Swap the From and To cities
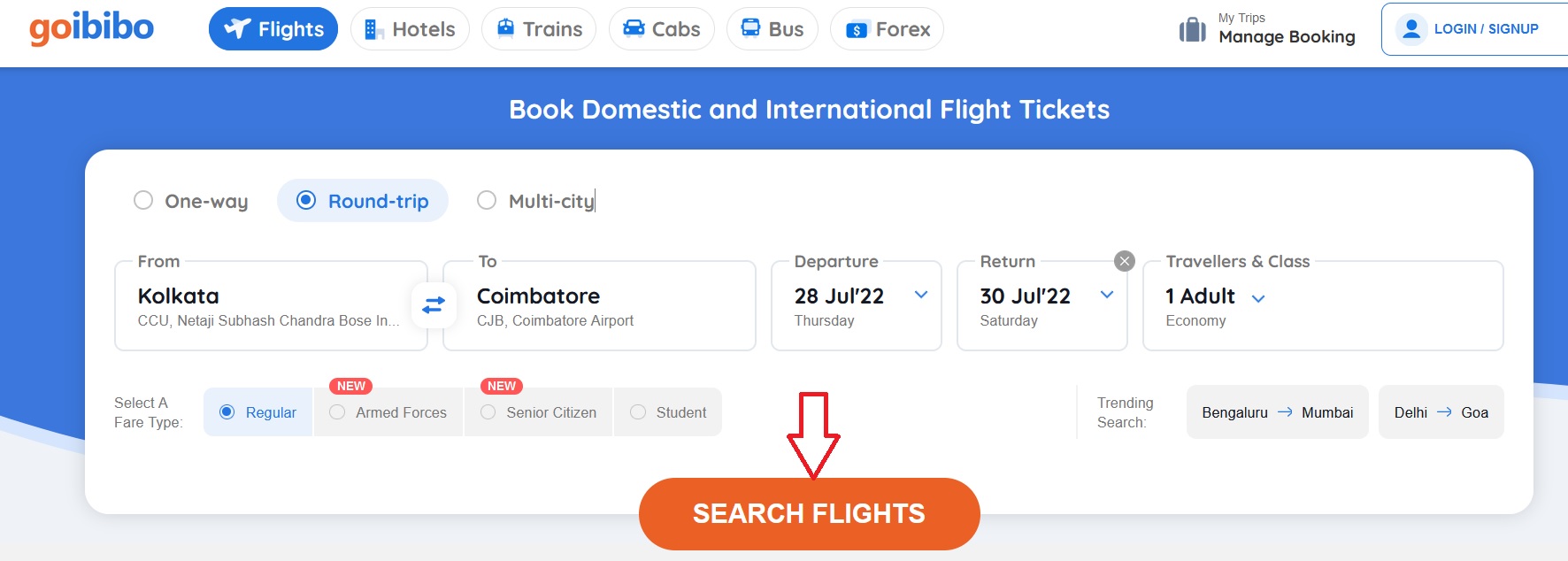 (x=434, y=305)
